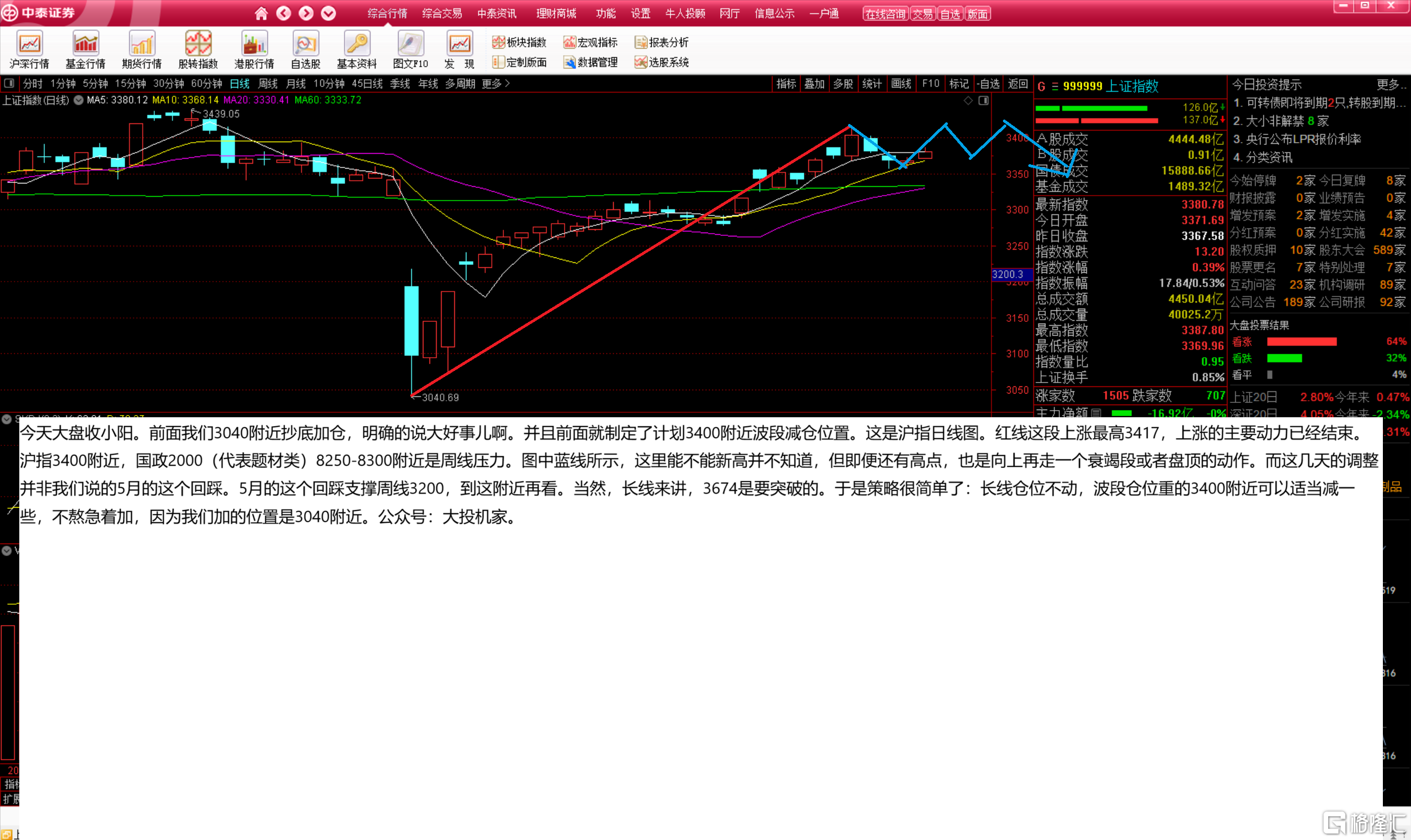Select the 多周期 tab
This screenshot has width=1411, height=840.
coord(460,84)
